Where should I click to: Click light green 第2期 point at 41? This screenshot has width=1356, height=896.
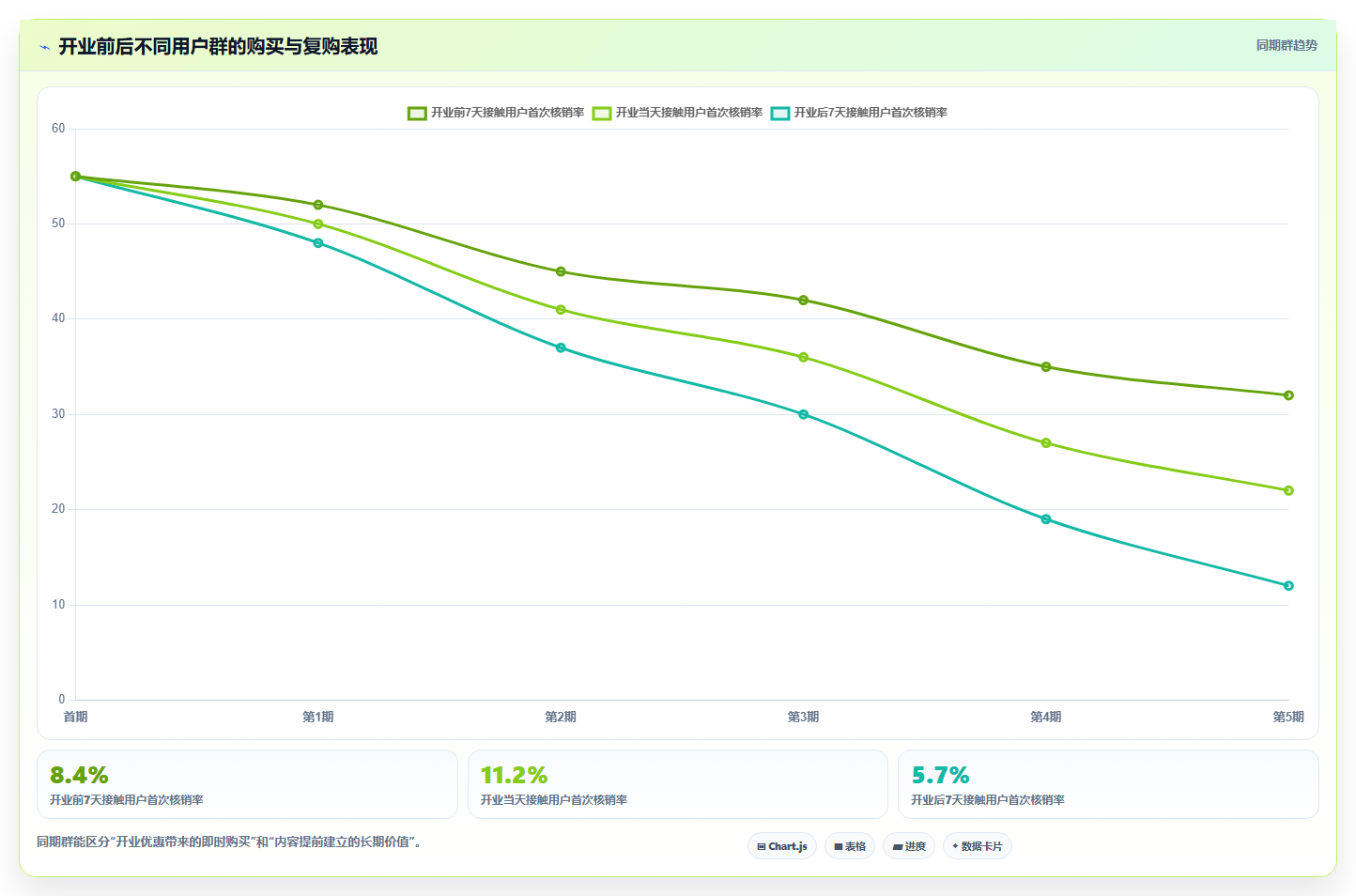click(561, 310)
